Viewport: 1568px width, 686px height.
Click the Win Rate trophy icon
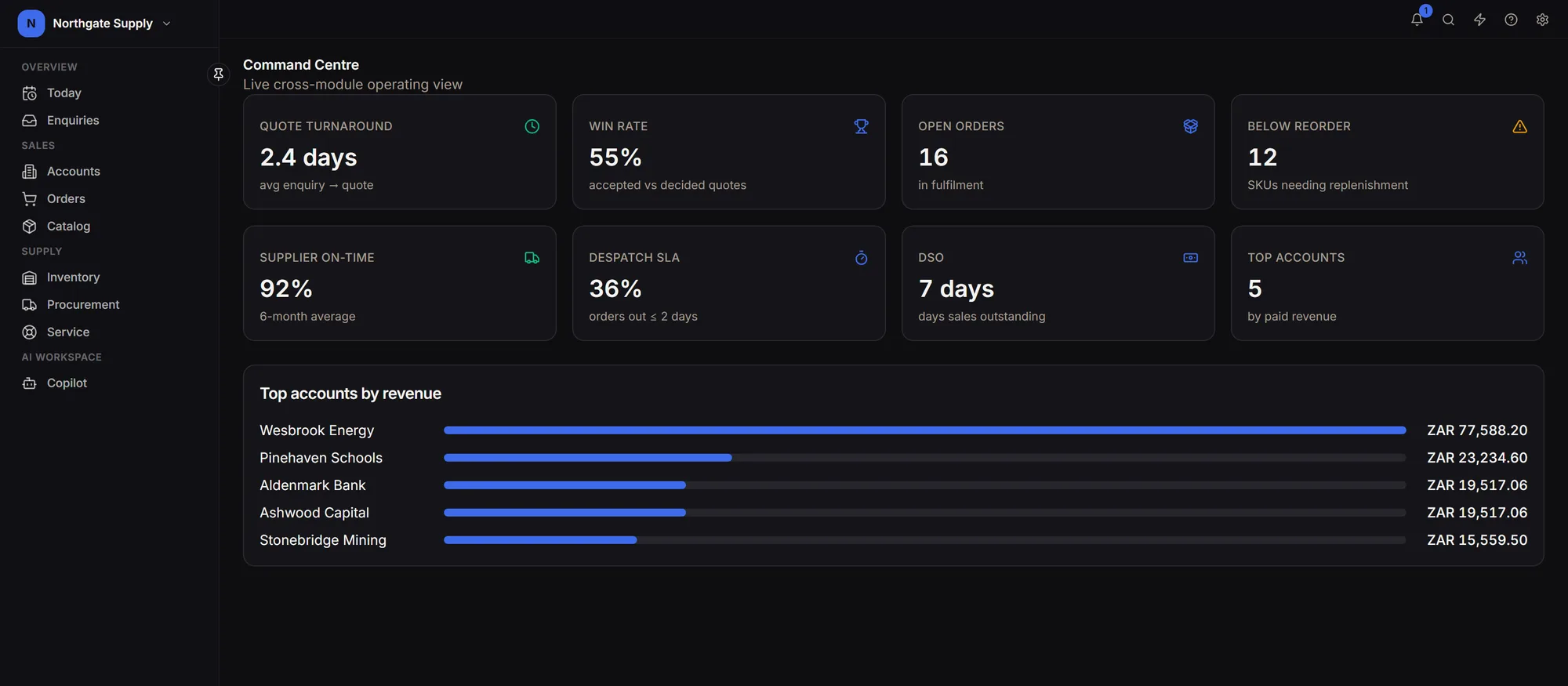tap(861, 126)
